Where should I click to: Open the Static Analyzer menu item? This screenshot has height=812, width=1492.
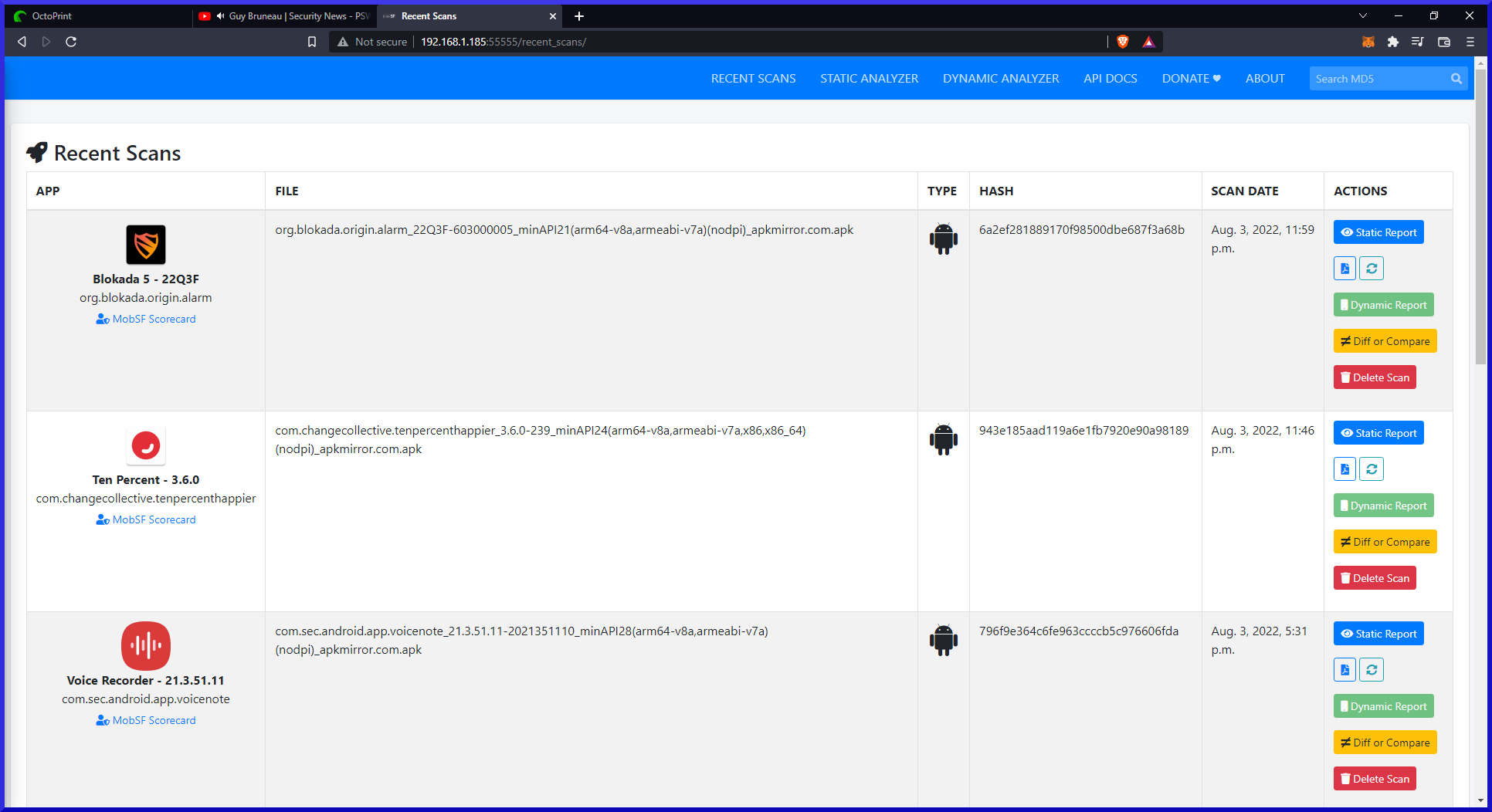tap(869, 79)
